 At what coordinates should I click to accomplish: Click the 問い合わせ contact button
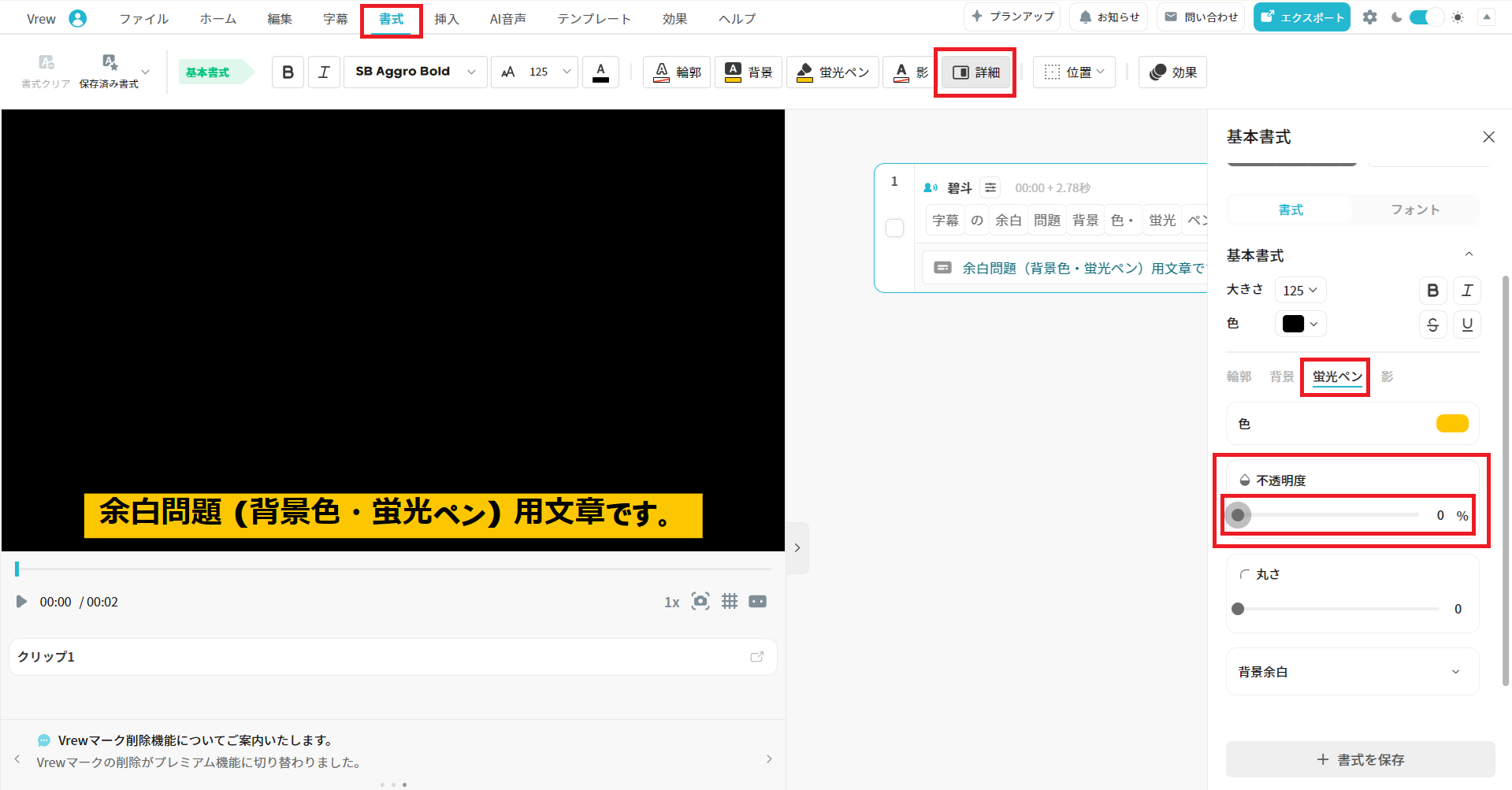[x=1201, y=17]
